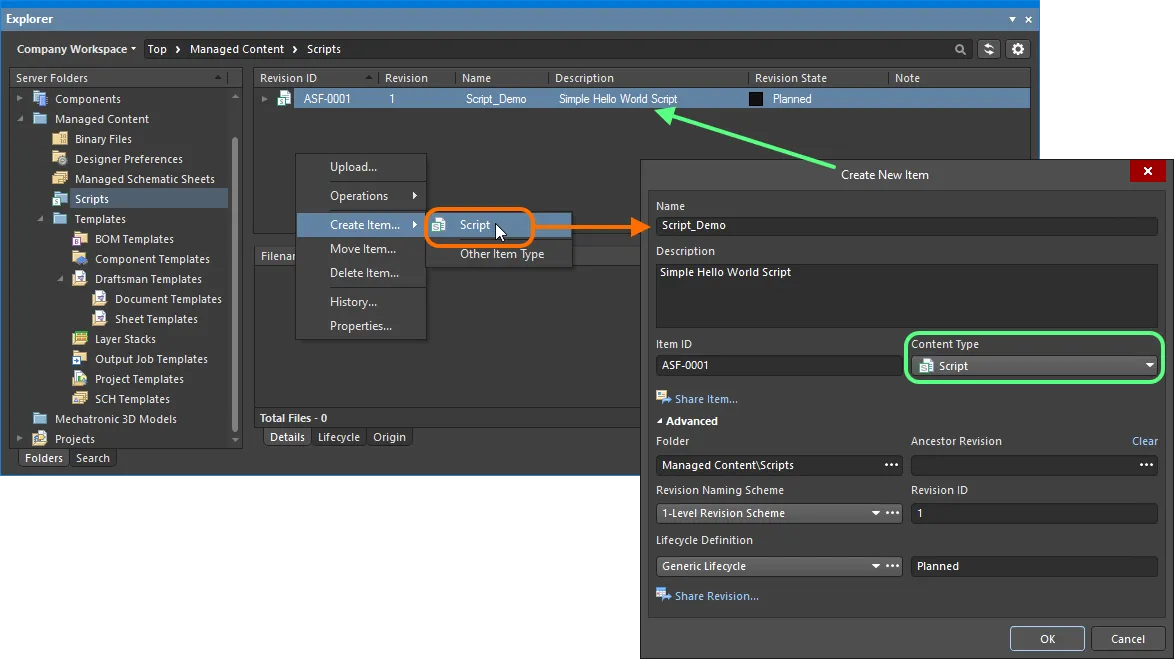
Task: Click the Share Revision icon in dialog
Action: coord(663,594)
